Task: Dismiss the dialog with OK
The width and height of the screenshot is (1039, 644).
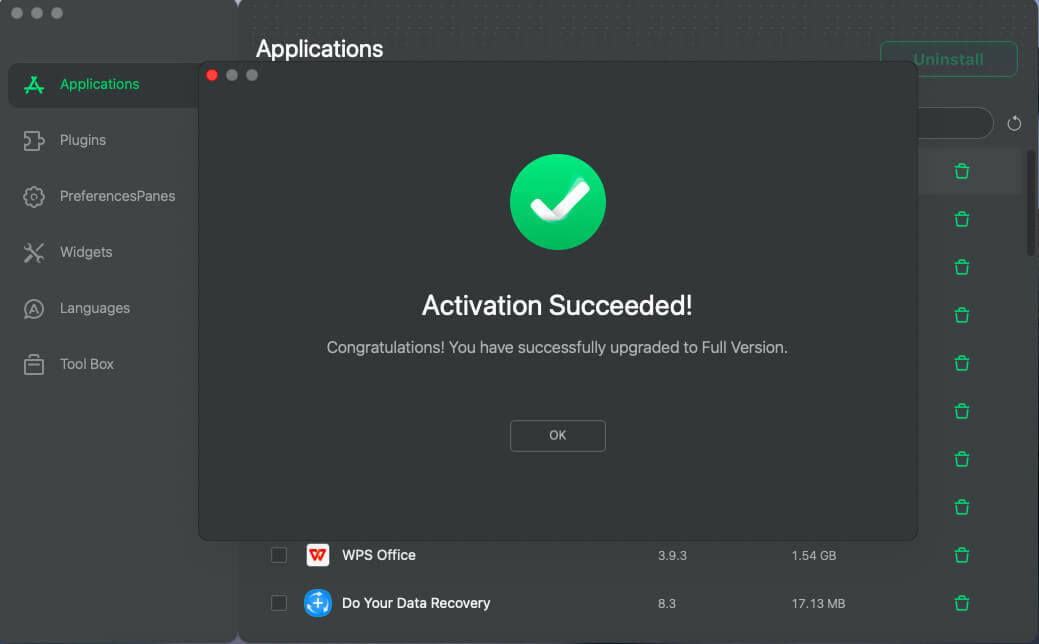Action: 557,435
